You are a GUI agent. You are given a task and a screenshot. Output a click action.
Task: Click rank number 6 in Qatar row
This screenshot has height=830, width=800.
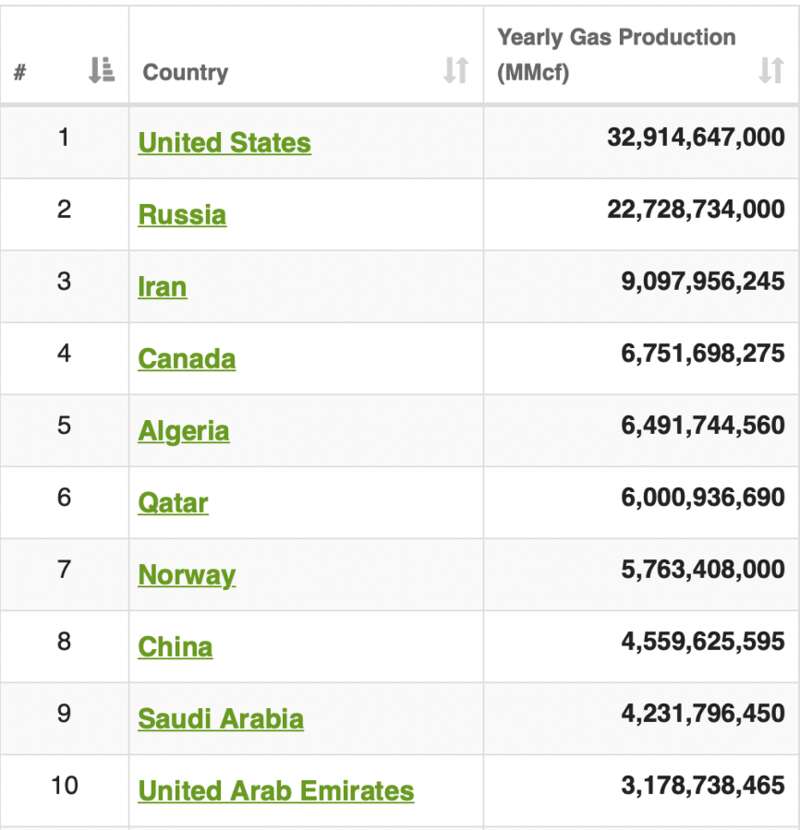point(64,497)
